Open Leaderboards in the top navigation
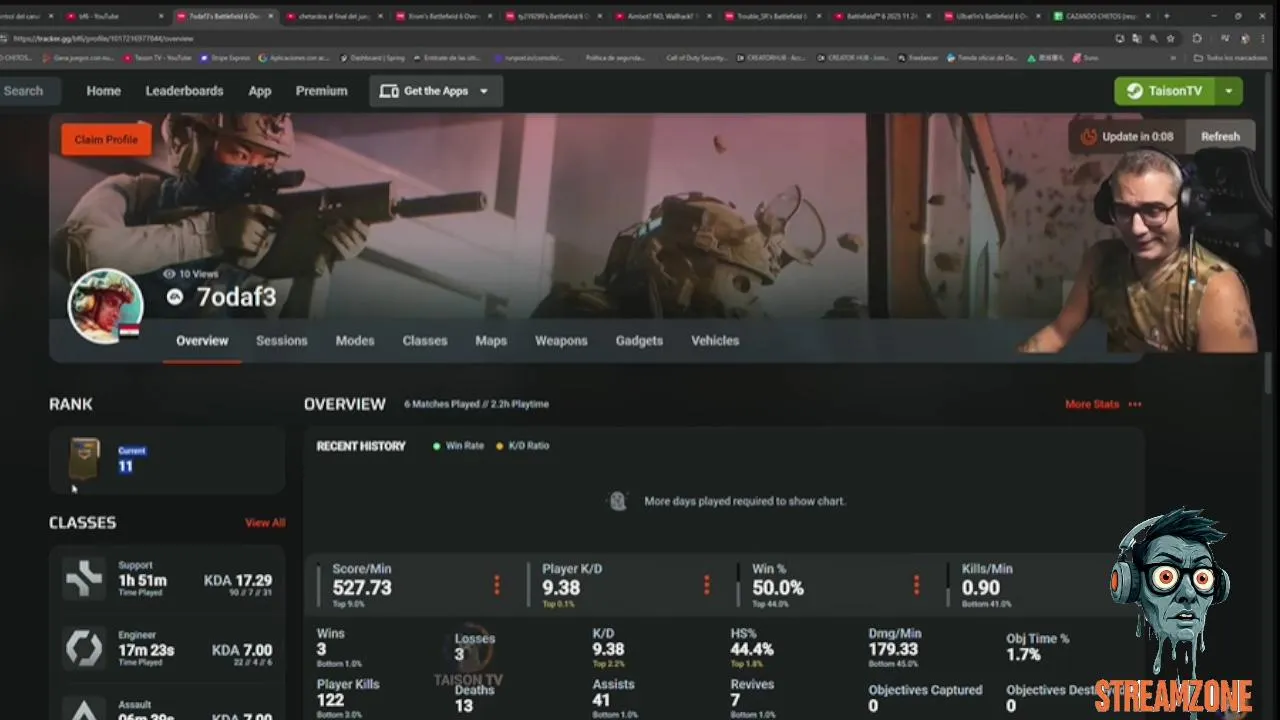The width and height of the screenshot is (1280, 720). (184, 91)
